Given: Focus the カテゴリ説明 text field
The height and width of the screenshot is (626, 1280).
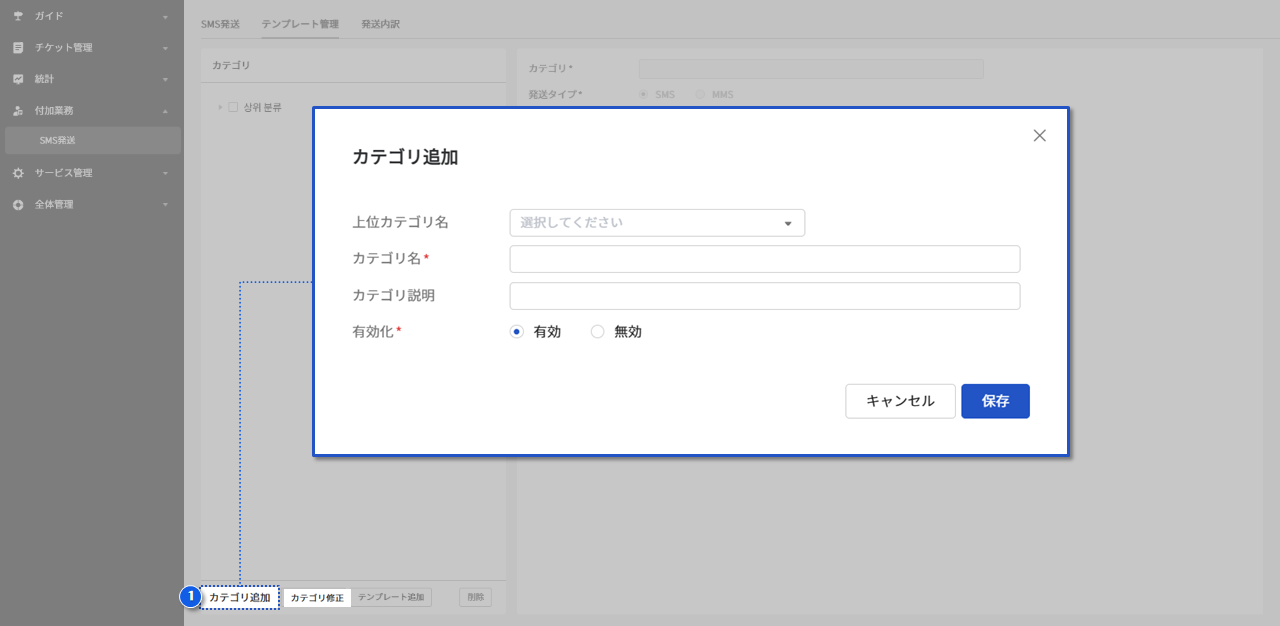Looking at the screenshot, I should pos(764,296).
